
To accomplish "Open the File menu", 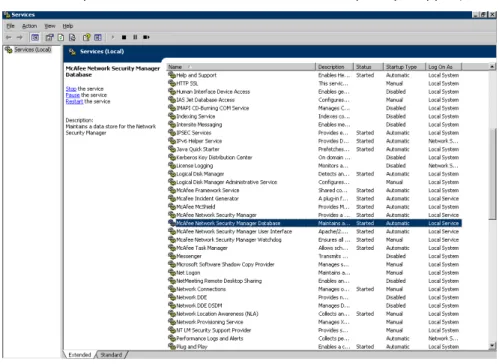I will tap(11, 26).
